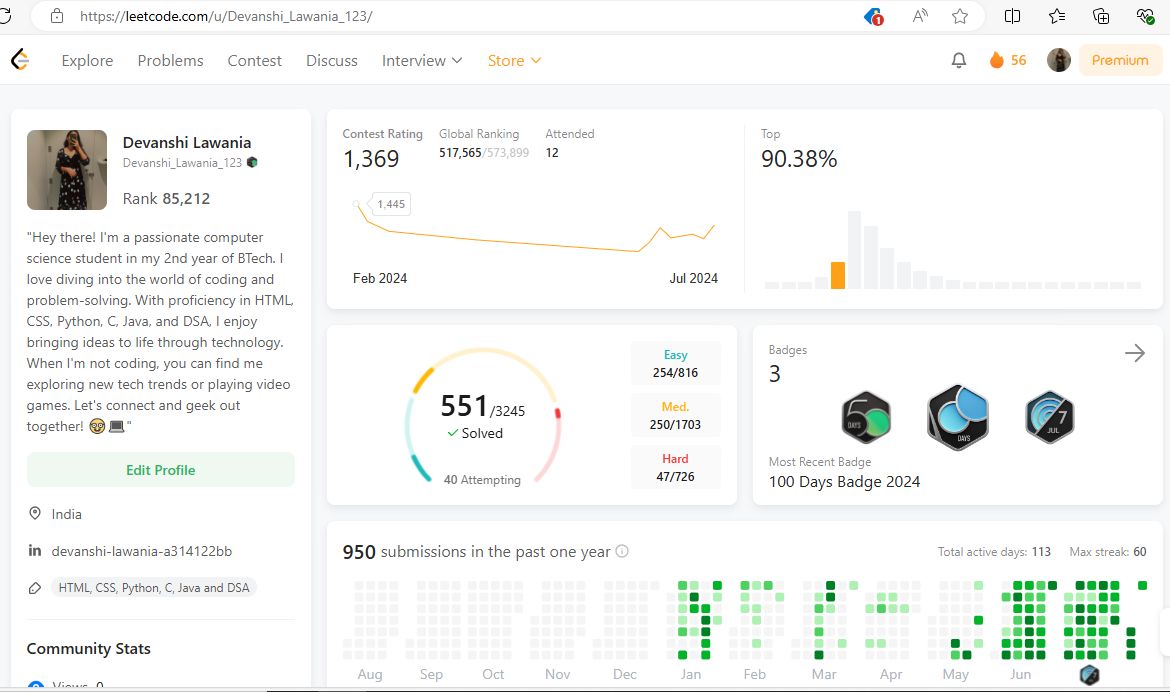Screen dimensions: 1170x692
Task: Expand the Store dropdown menu
Action: (x=514, y=60)
